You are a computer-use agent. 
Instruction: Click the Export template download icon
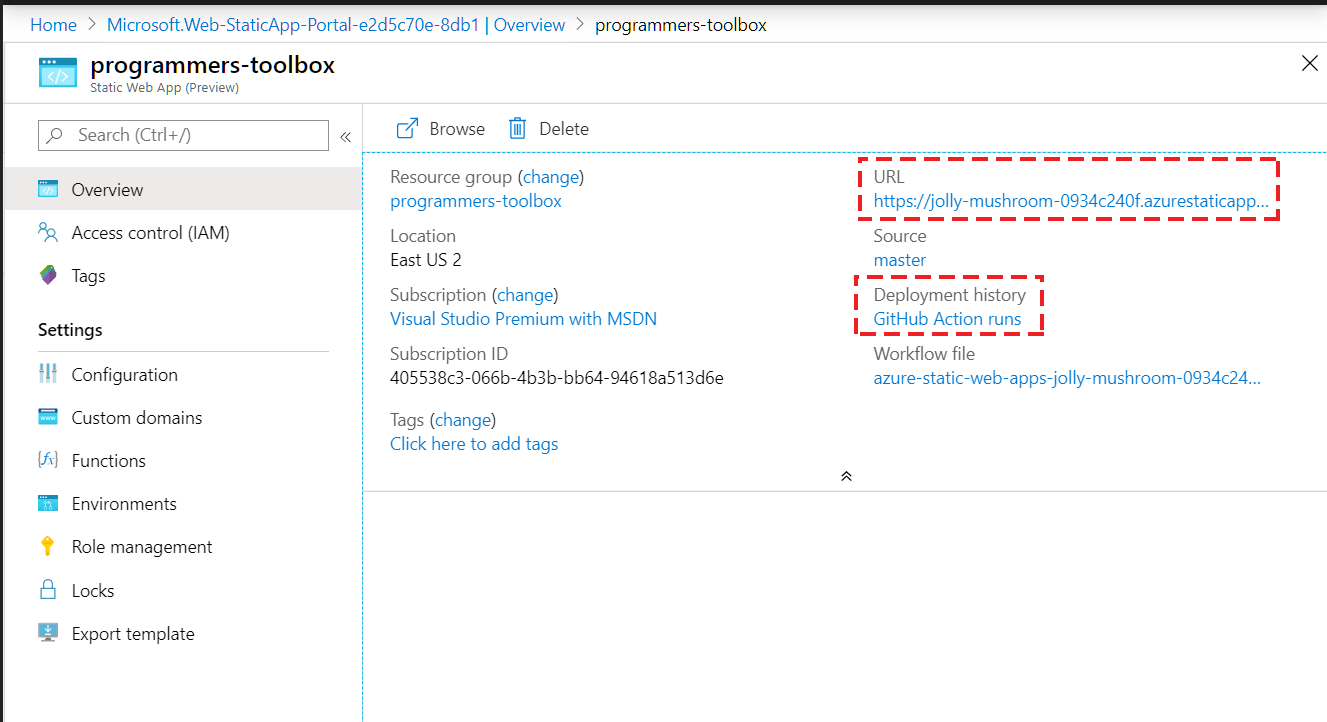click(48, 632)
